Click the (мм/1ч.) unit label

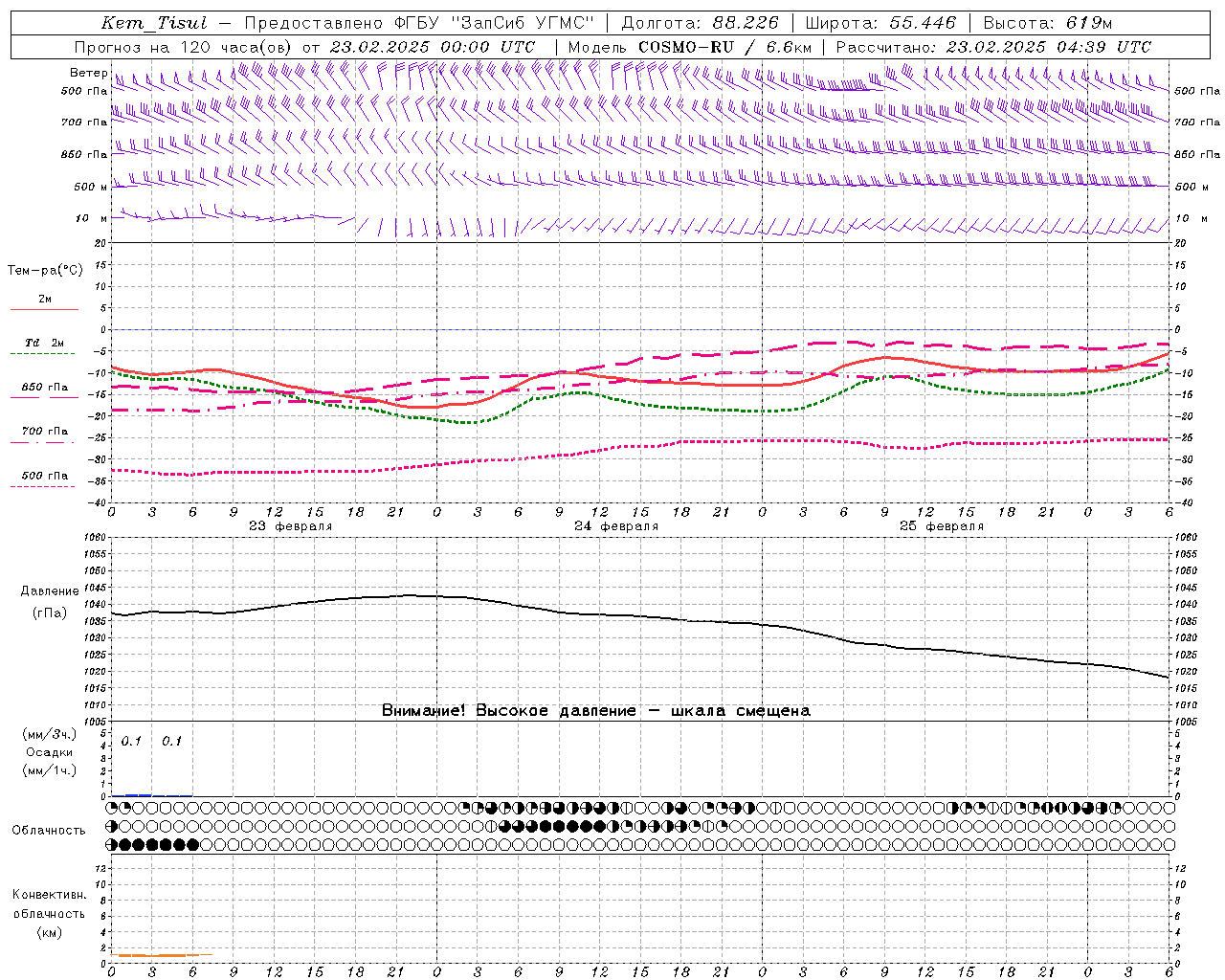pos(49,770)
